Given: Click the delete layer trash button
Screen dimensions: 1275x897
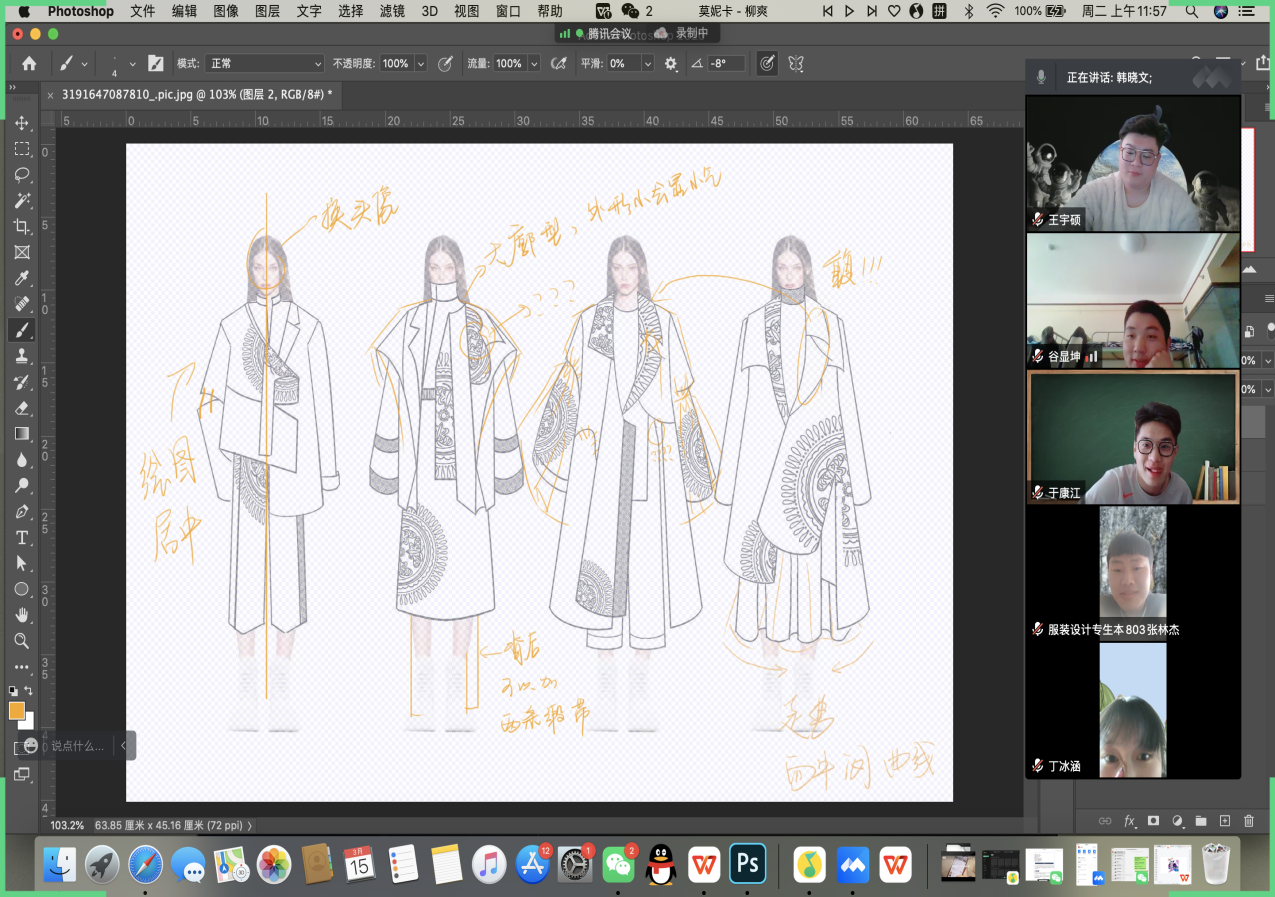Looking at the screenshot, I should (x=1249, y=821).
